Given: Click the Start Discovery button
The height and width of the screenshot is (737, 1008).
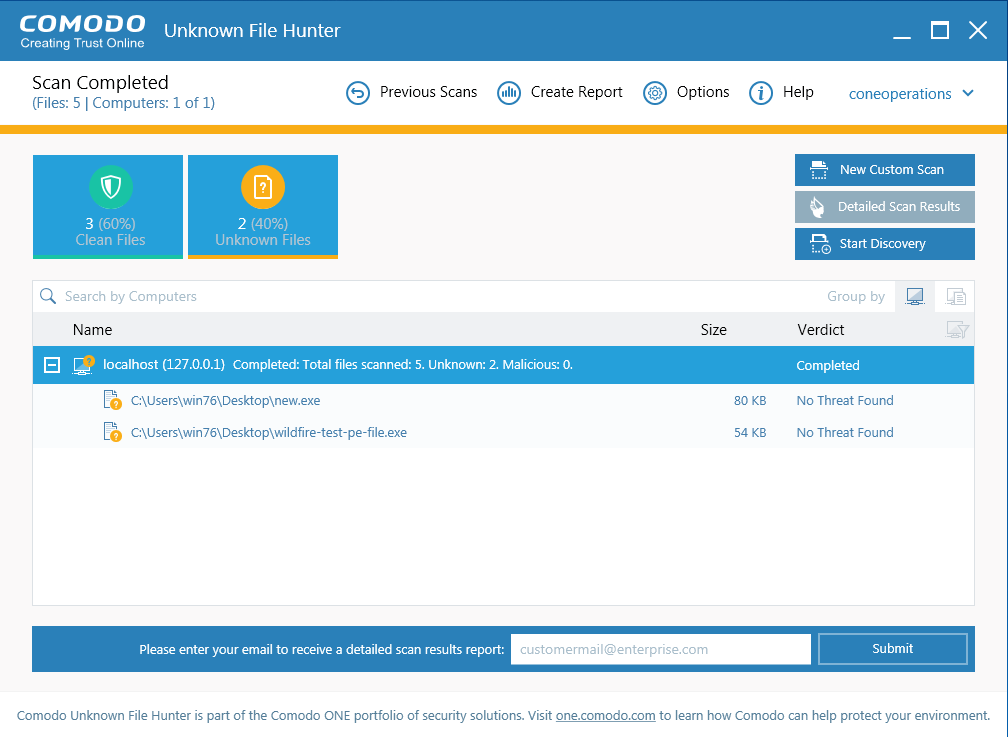Looking at the screenshot, I should [885, 244].
